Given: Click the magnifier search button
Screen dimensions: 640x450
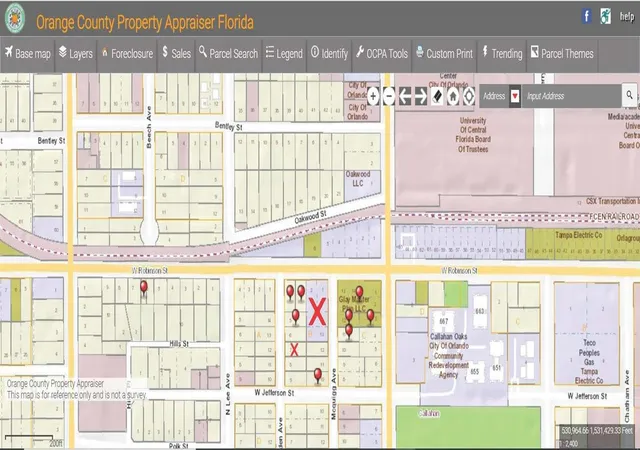Looking at the screenshot, I should coord(629,96).
